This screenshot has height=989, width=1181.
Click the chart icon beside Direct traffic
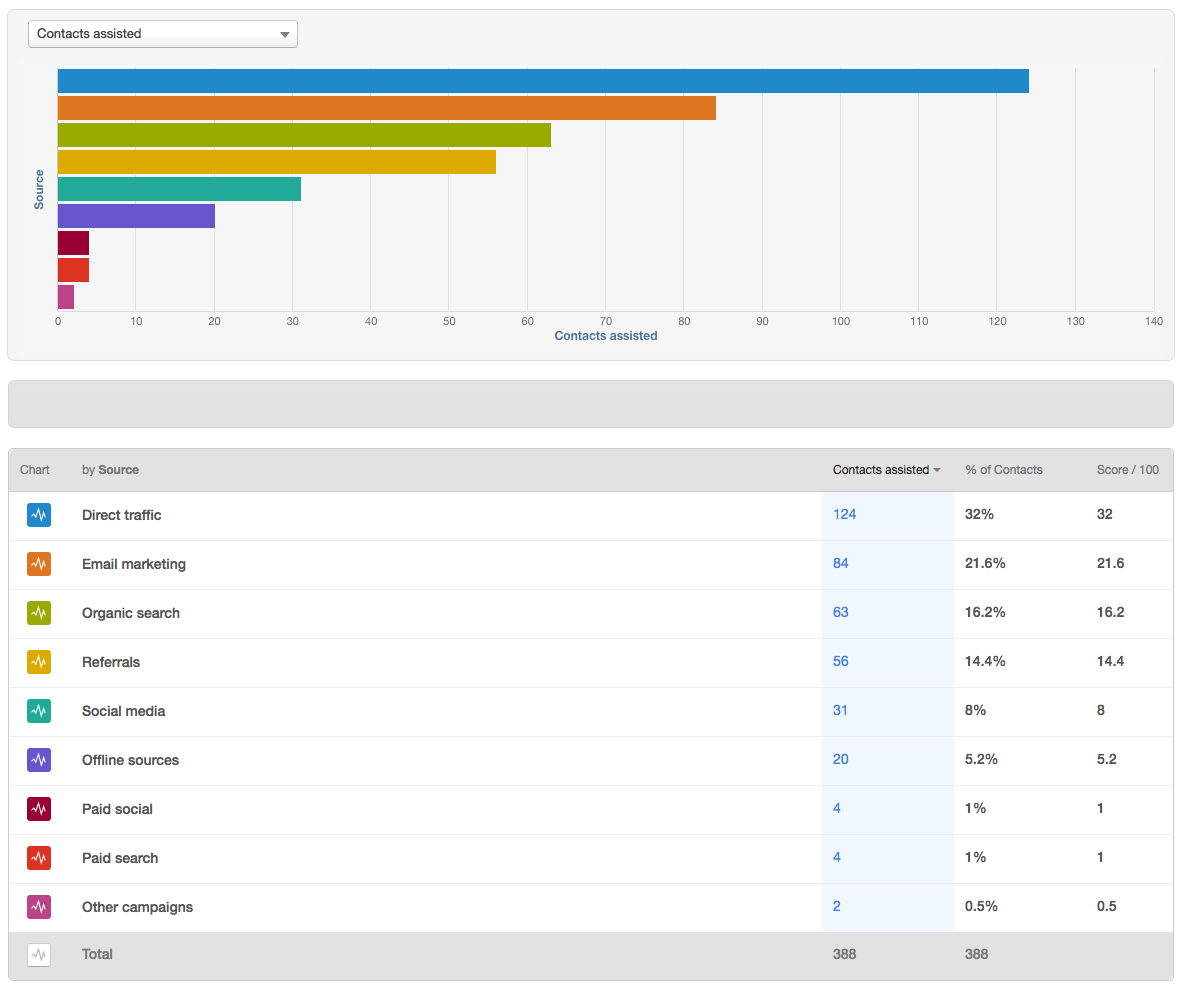[x=38, y=514]
